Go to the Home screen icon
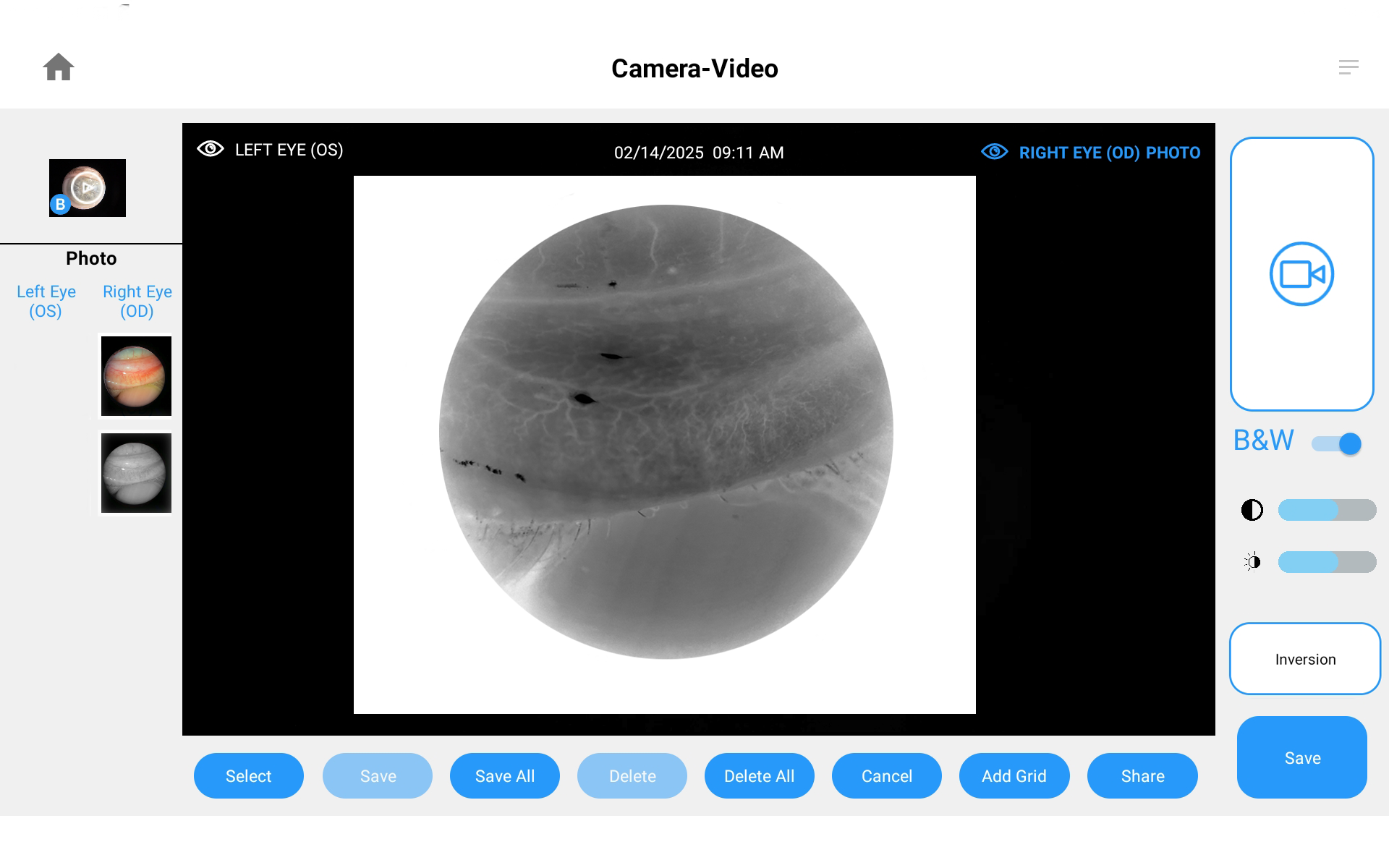Screen dimensions: 1389x868 click(x=59, y=67)
